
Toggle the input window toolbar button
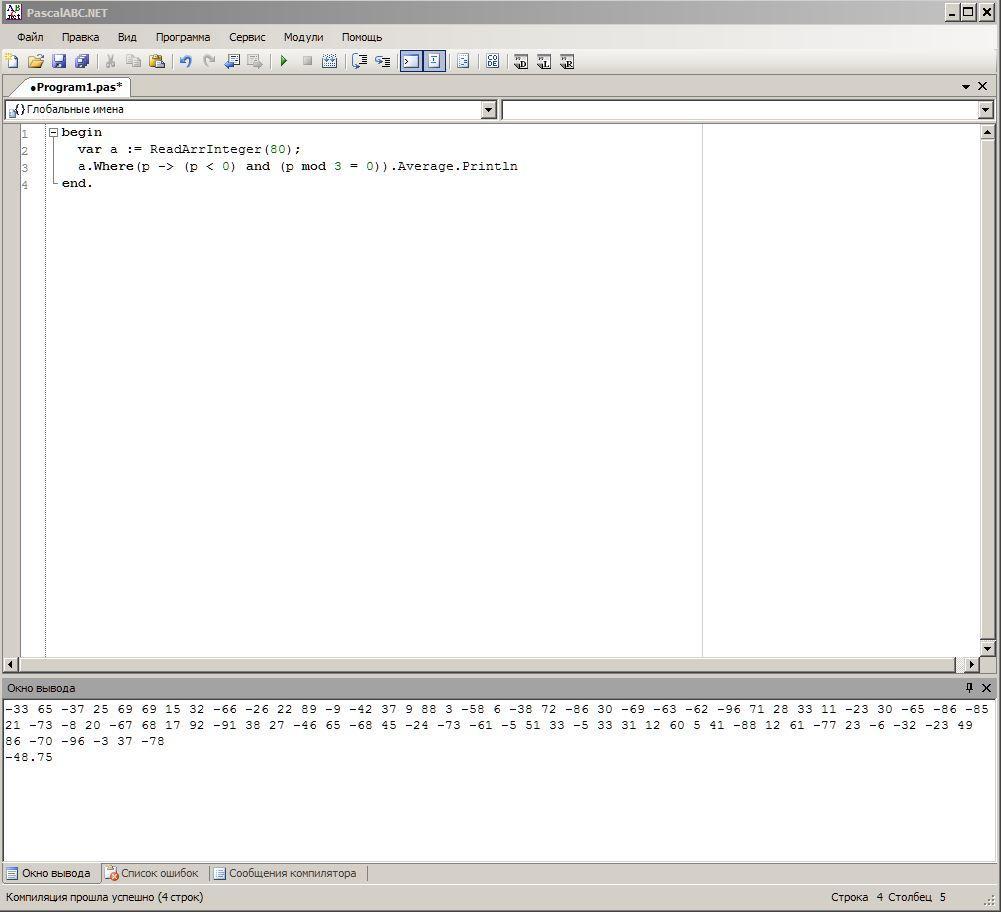click(434, 62)
